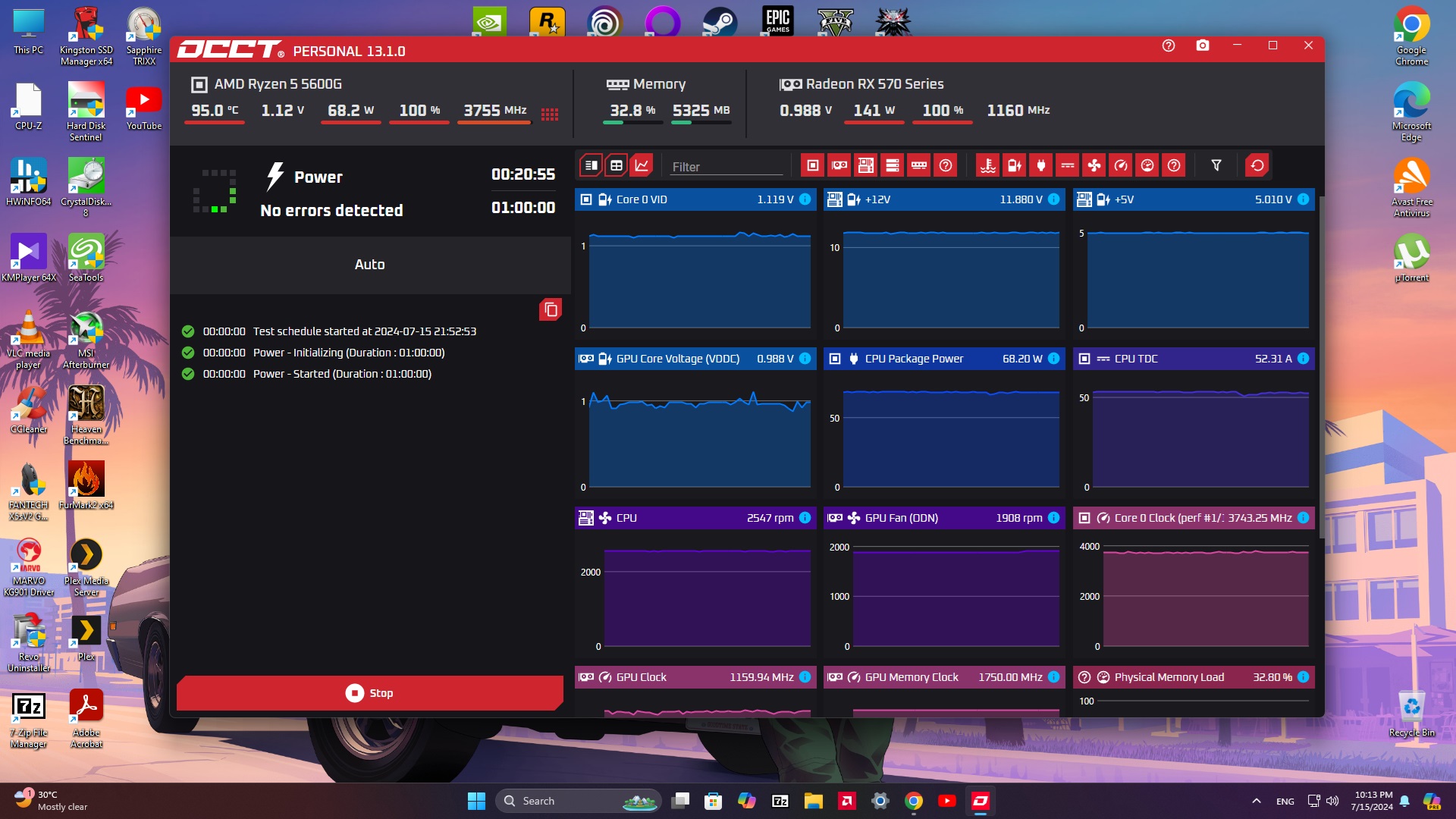Copy log with red clipboard icon
The height and width of the screenshot is (819, 1456).
[551, 309]
